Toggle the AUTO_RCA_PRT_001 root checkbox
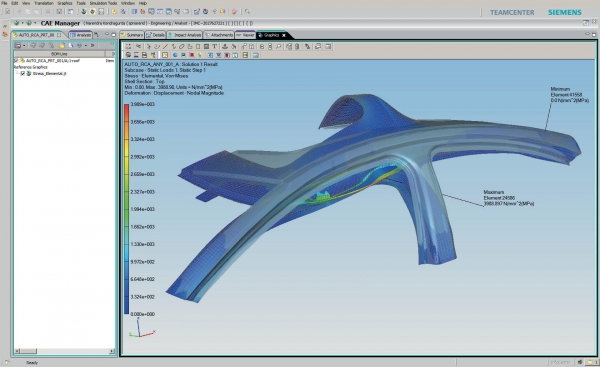The height and width of the screenshot is (367, 600). [x=16, y=61]
